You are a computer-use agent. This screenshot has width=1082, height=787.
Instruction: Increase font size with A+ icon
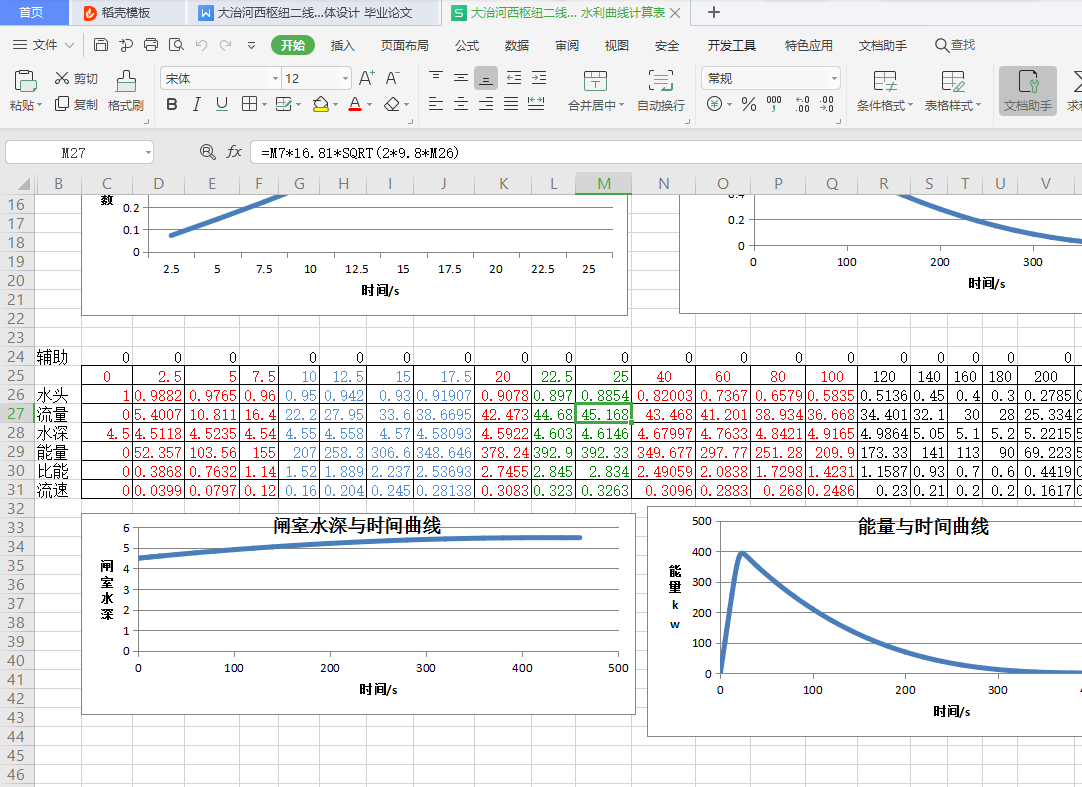tap(366, 78)
